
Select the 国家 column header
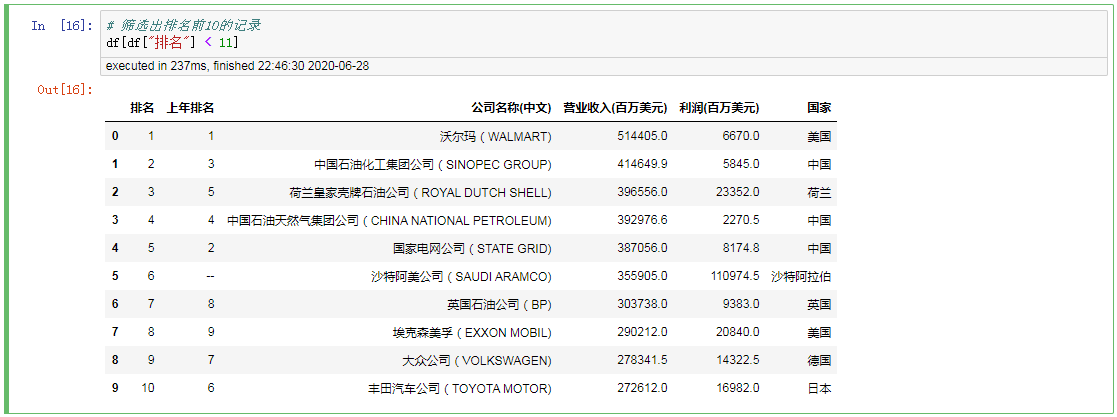pos(819,108)
